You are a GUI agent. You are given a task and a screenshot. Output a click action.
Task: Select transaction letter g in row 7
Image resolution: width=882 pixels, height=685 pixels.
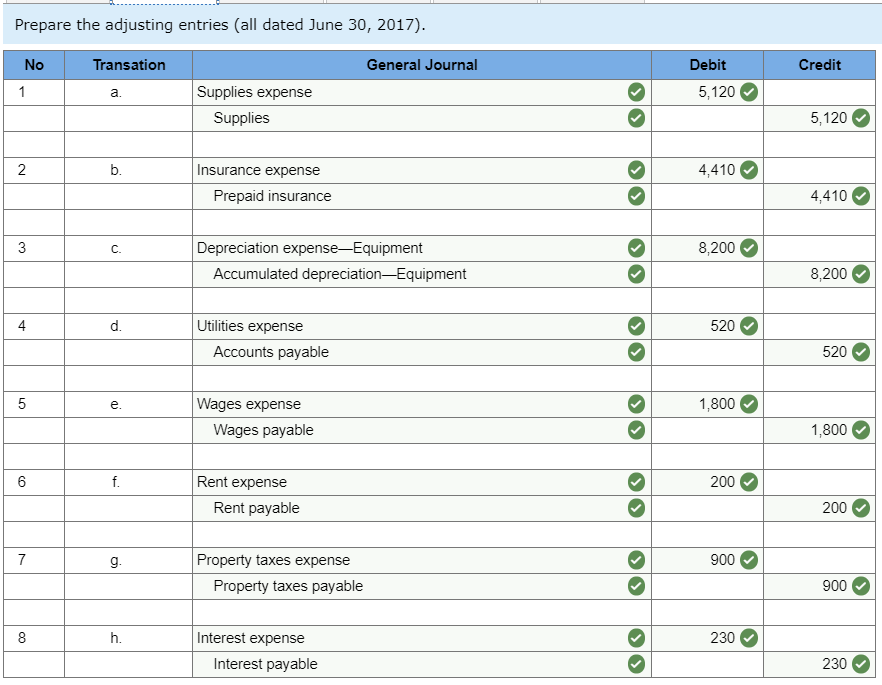coord(127,559)
